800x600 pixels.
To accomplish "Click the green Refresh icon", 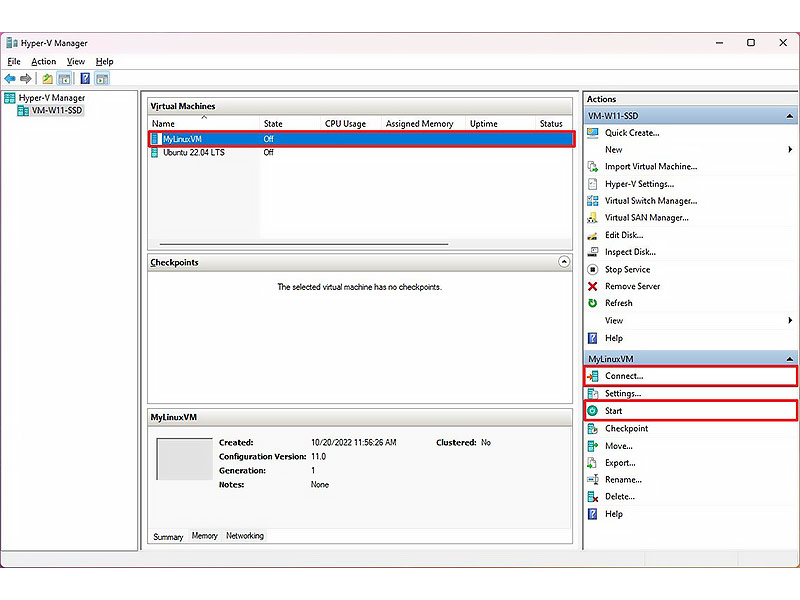I will (592, 303).
